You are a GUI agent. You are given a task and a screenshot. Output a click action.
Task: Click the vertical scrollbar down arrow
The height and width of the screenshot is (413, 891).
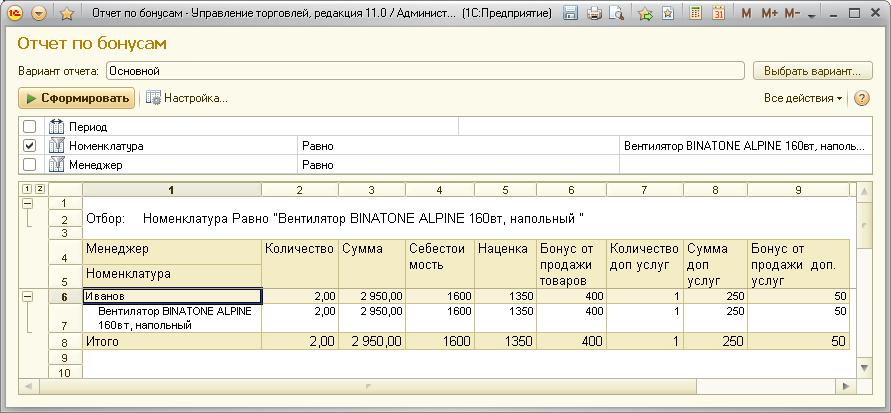coord(864,368)
